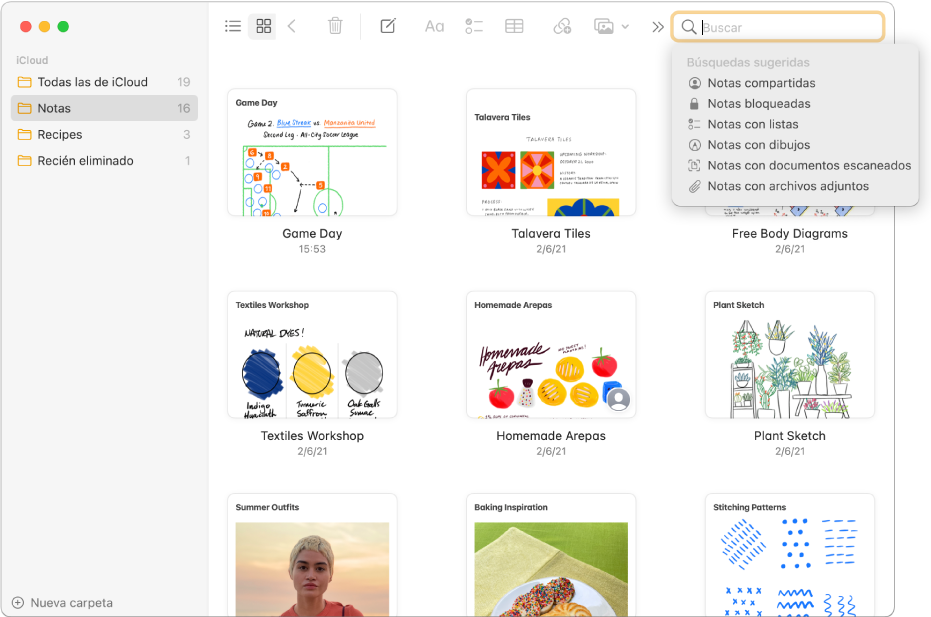Select suggestion Notas bloqueadas
Viewport: 931px width, 617px height.
pos(759,104)
